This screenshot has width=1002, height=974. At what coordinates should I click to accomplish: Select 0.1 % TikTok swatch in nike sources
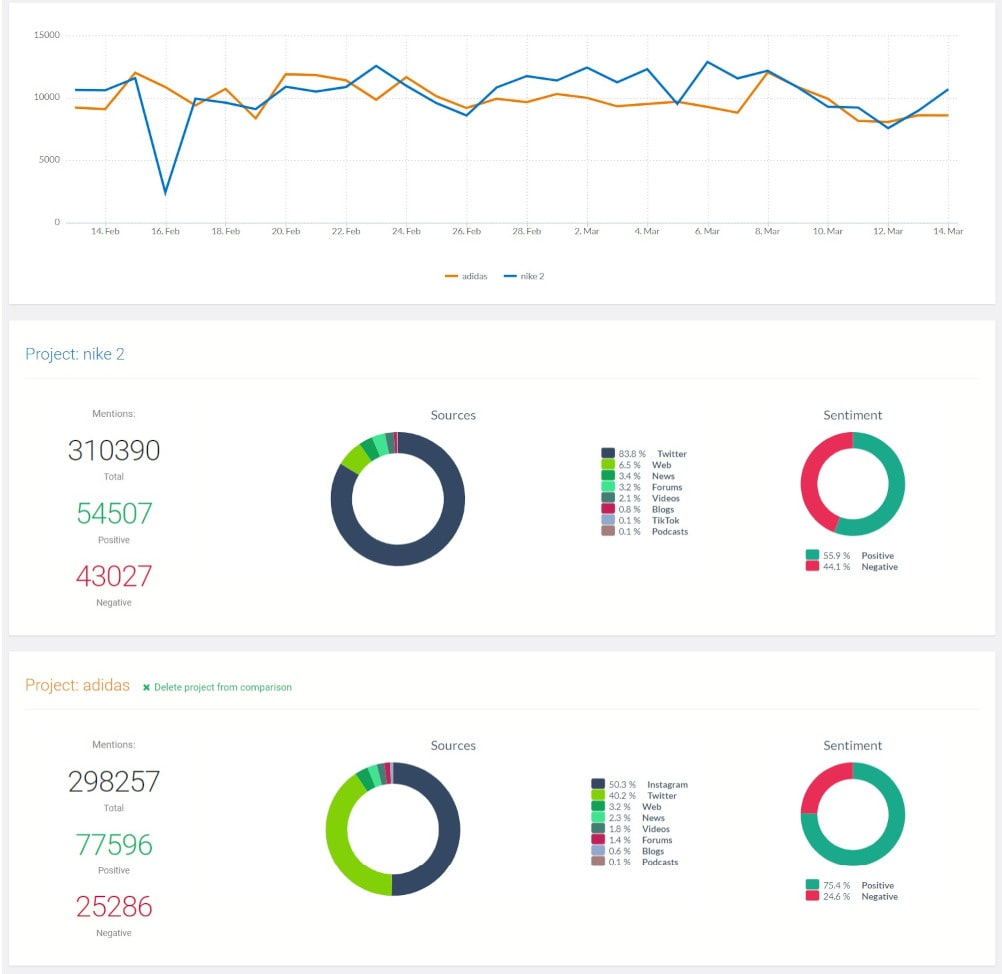[608, 520]
